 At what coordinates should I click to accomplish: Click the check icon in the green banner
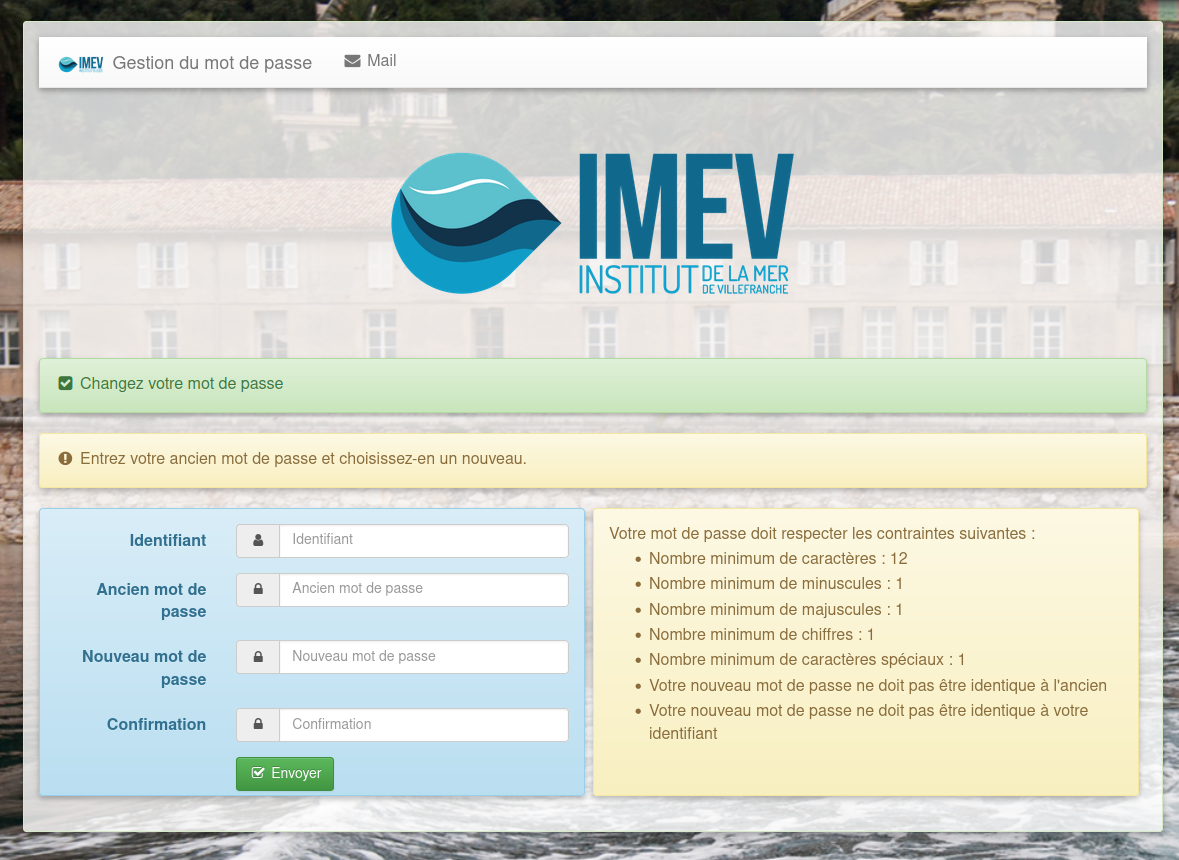point(65,383)
